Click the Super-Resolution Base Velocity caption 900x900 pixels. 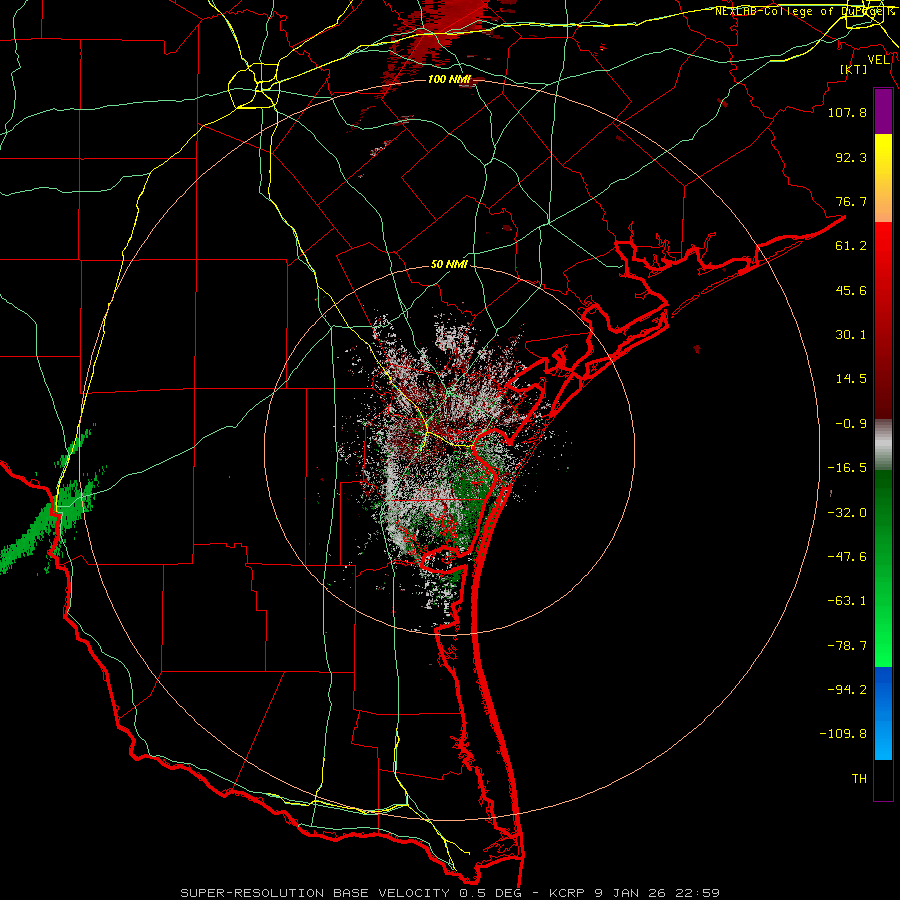449,893
